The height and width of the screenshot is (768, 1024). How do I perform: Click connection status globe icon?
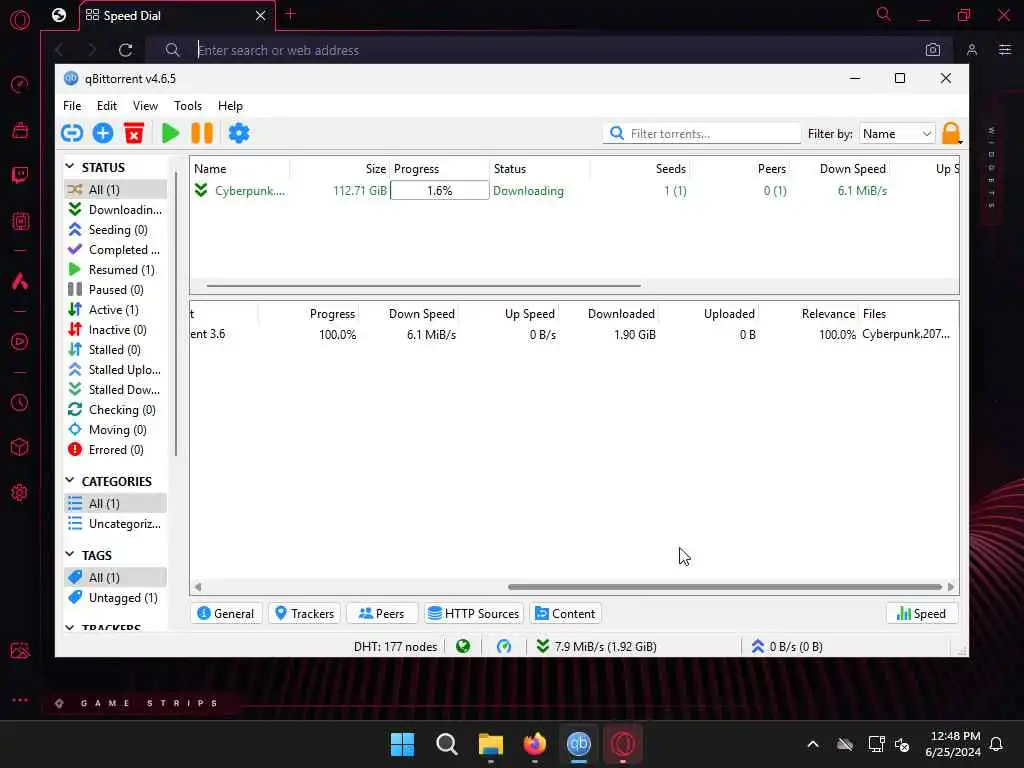(x=463, y=647)
